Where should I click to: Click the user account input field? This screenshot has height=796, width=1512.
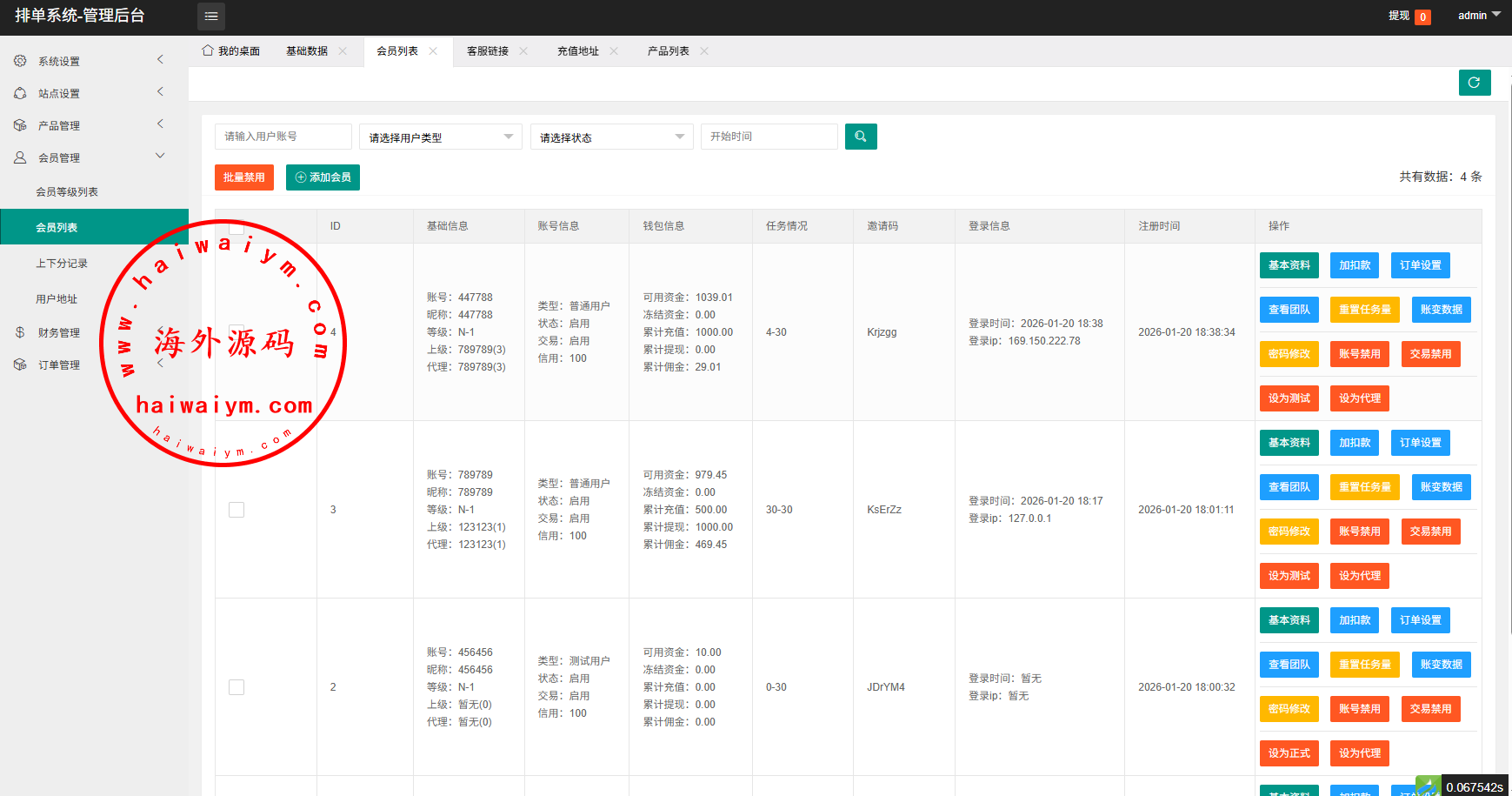pos(283,137)
